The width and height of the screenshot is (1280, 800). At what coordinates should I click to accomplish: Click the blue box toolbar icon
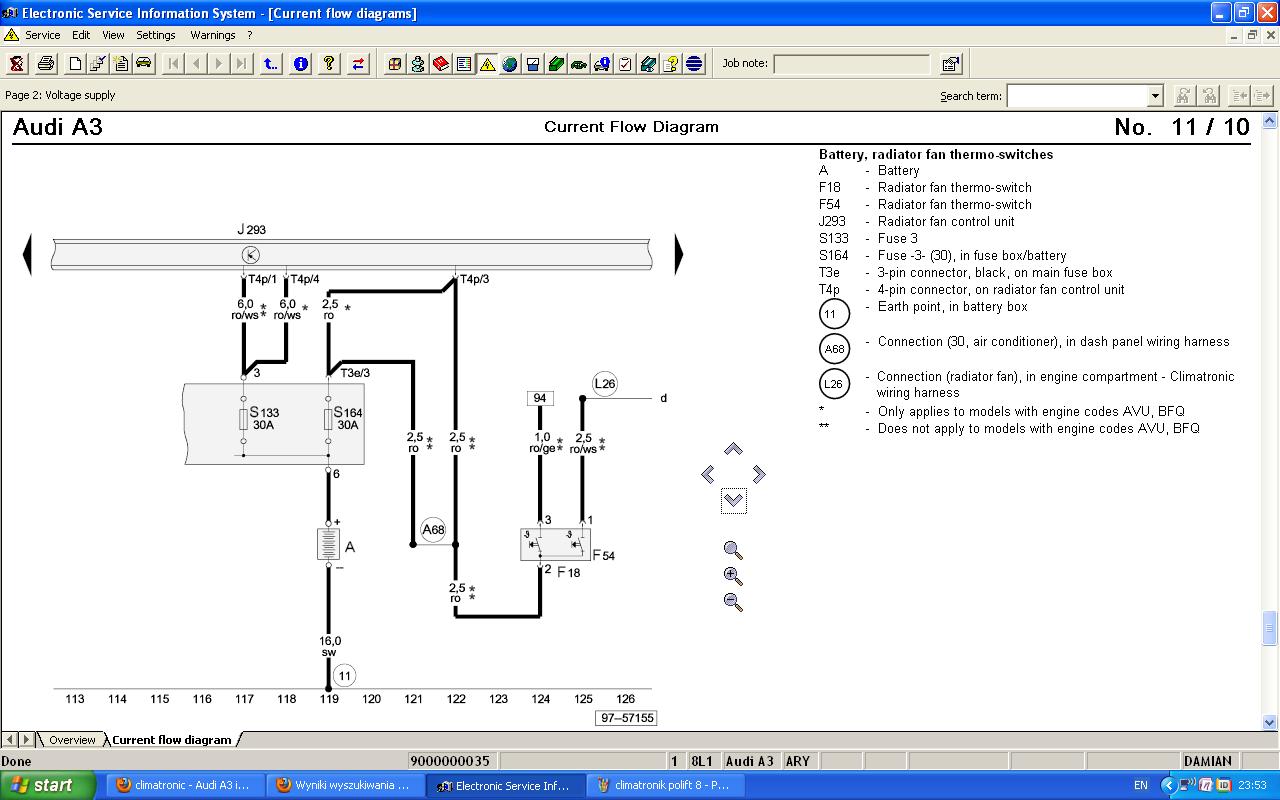point(533,64)
